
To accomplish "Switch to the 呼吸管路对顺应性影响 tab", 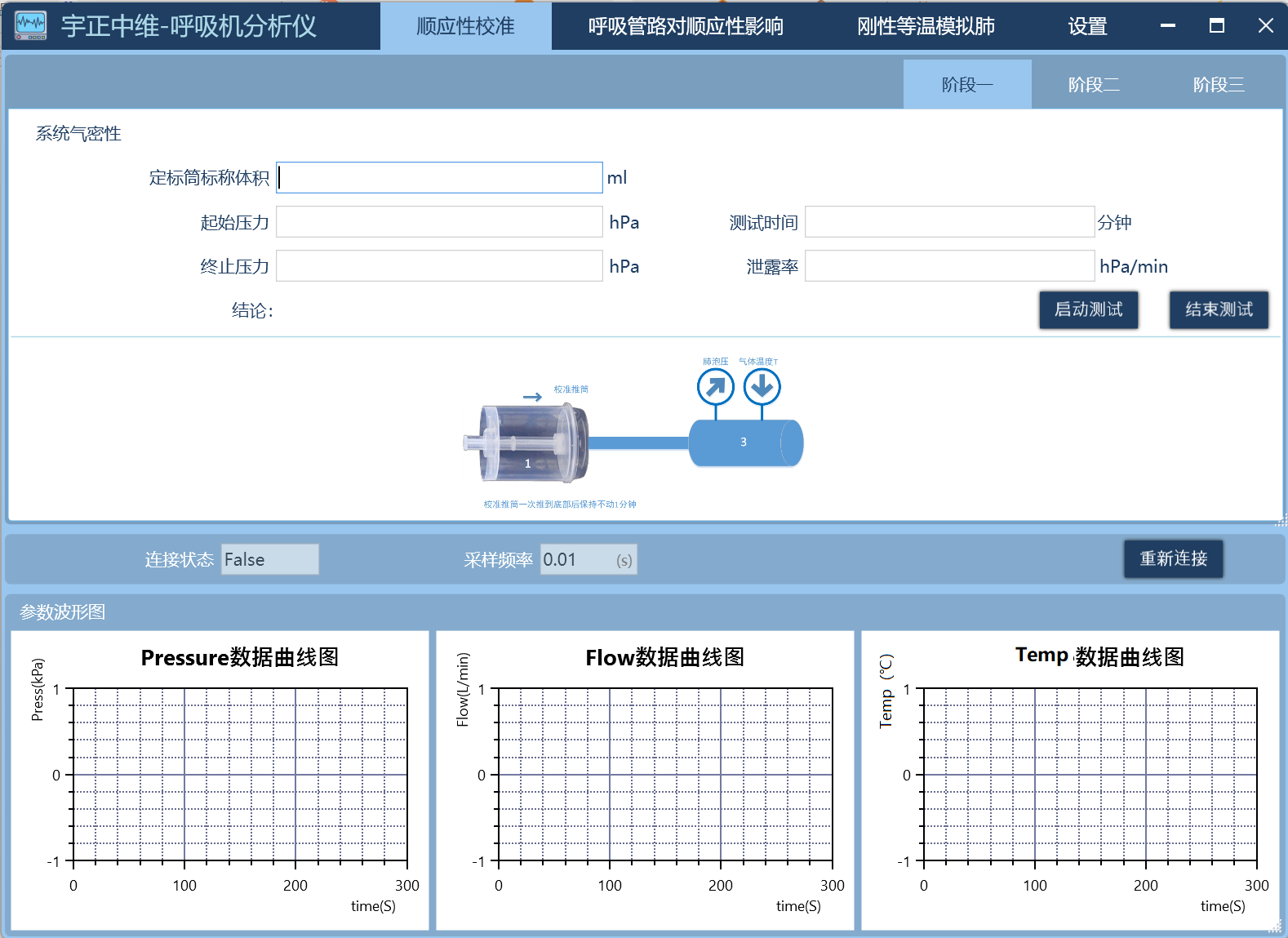I will (685, 26).
